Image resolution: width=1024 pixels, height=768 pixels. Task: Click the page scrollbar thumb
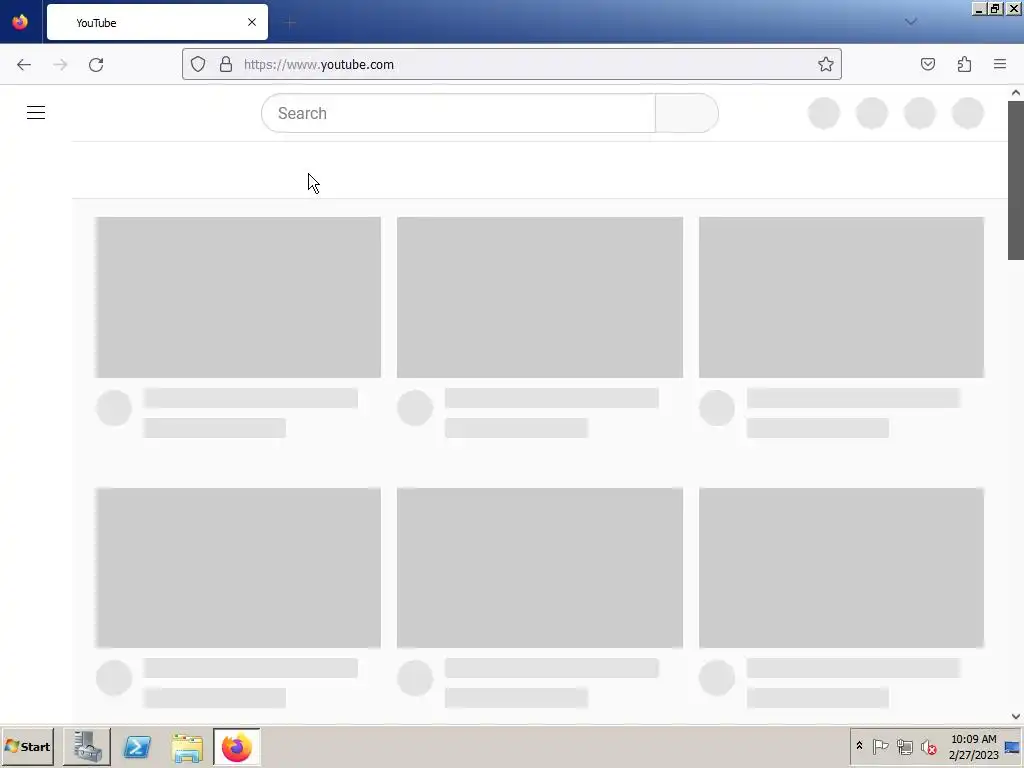click(x=1016, y=180)
